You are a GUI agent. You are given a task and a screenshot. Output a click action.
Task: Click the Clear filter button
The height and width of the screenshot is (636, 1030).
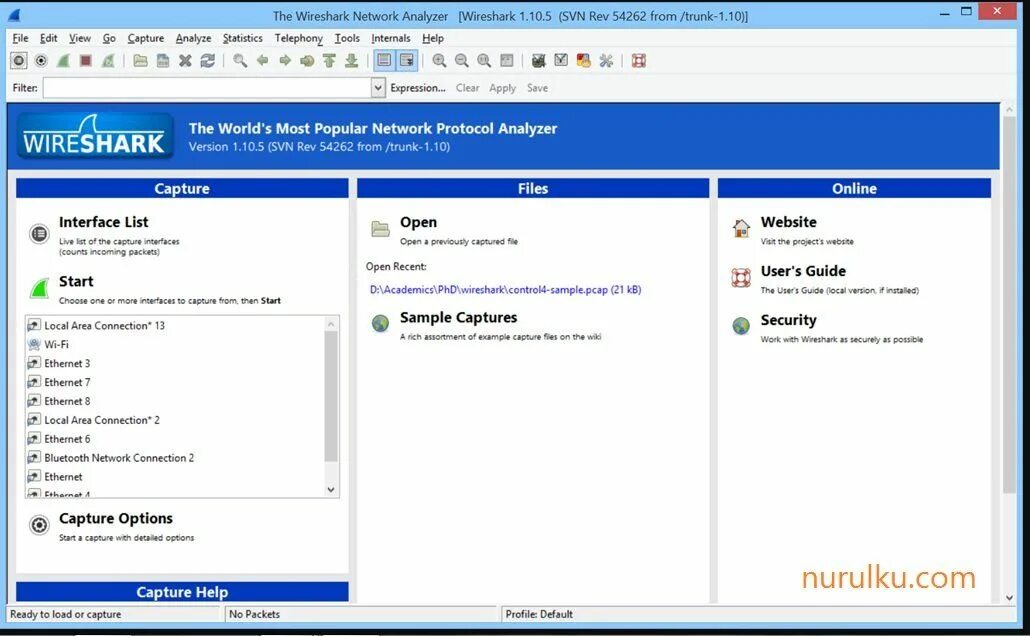(x=468, y=87)
